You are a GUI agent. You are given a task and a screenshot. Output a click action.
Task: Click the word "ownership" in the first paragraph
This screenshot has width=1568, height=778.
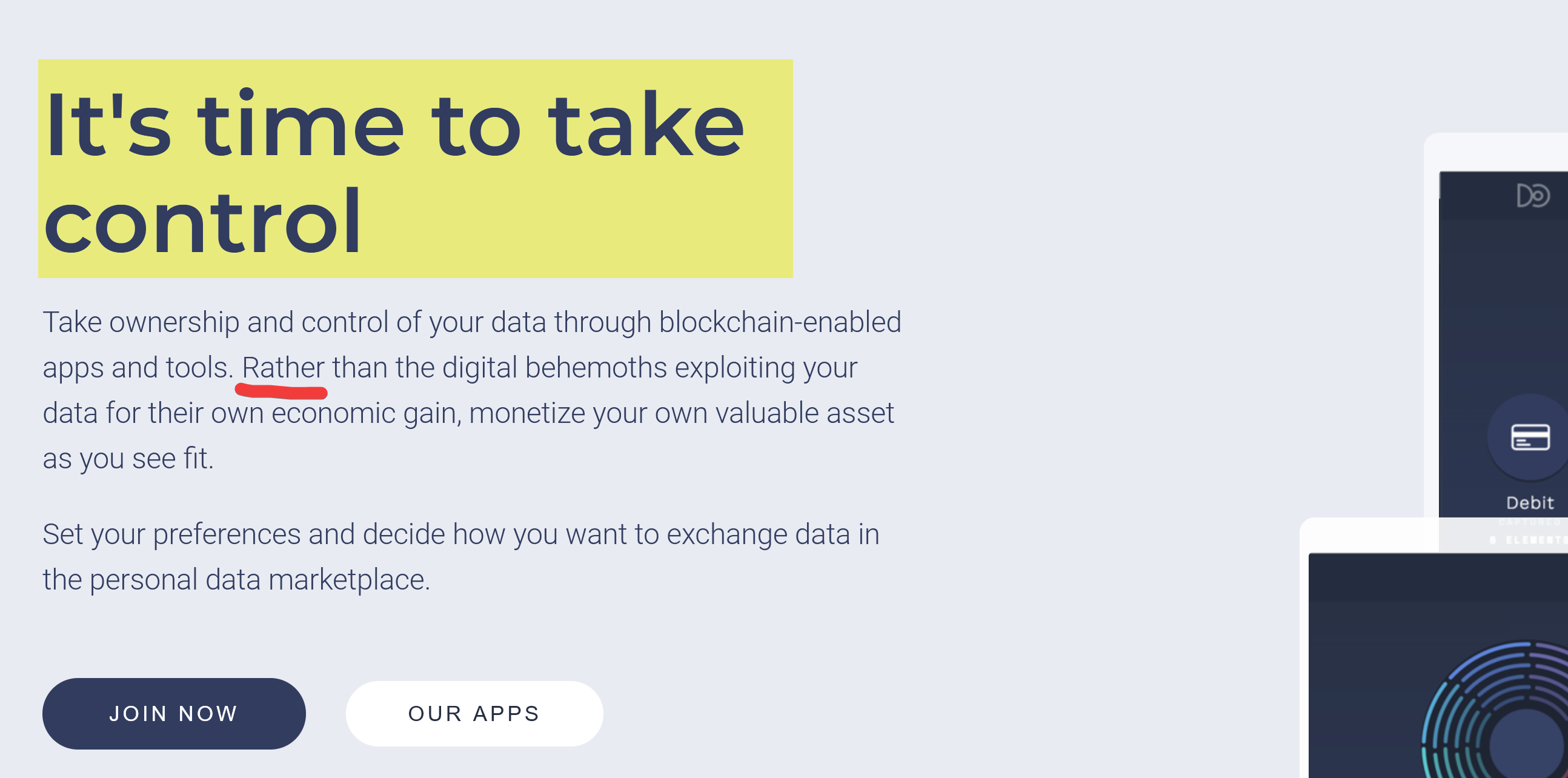coord(174,322)
